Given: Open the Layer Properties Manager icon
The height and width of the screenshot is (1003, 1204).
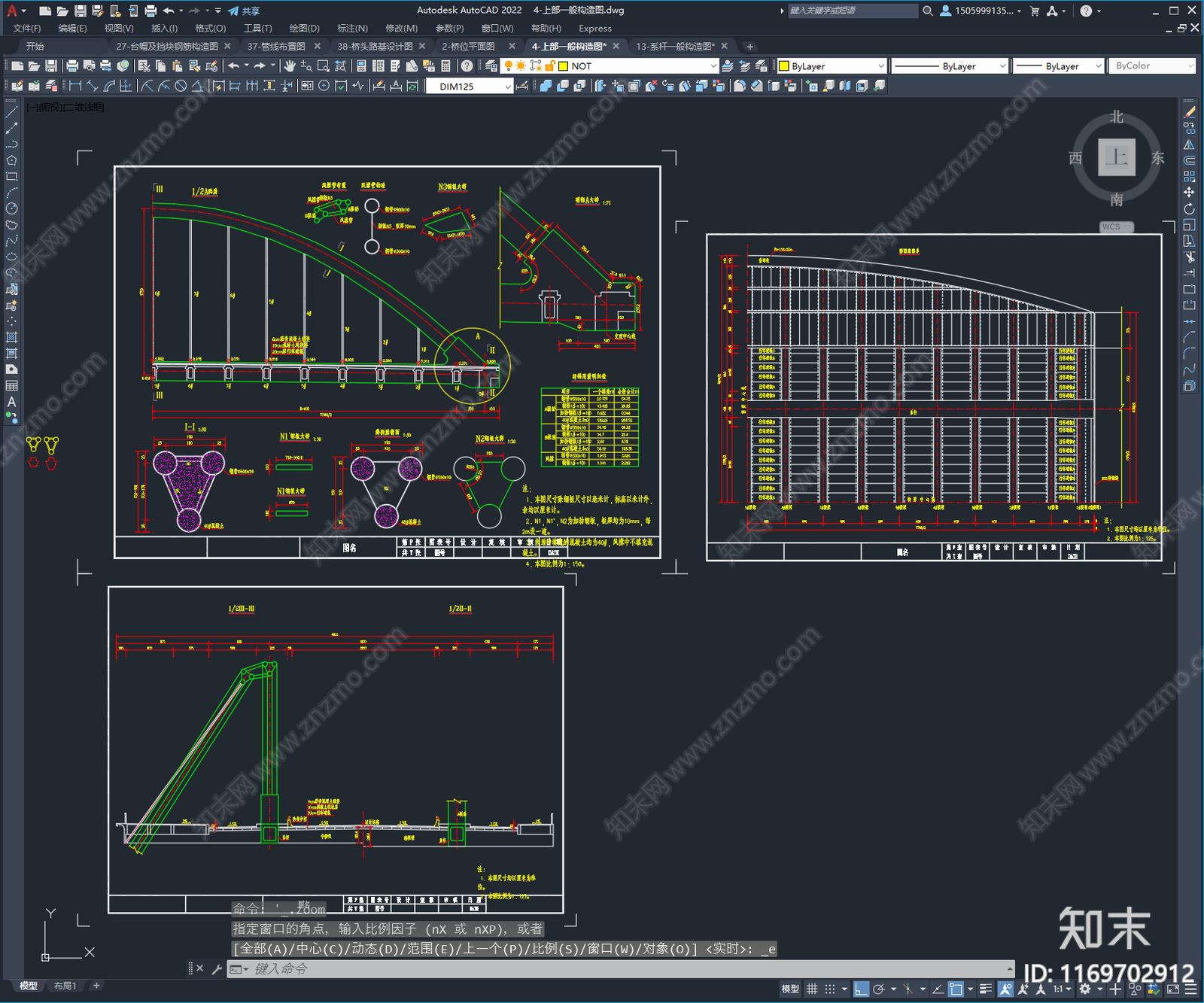Looking at the screenshot, I should (491, 66).
